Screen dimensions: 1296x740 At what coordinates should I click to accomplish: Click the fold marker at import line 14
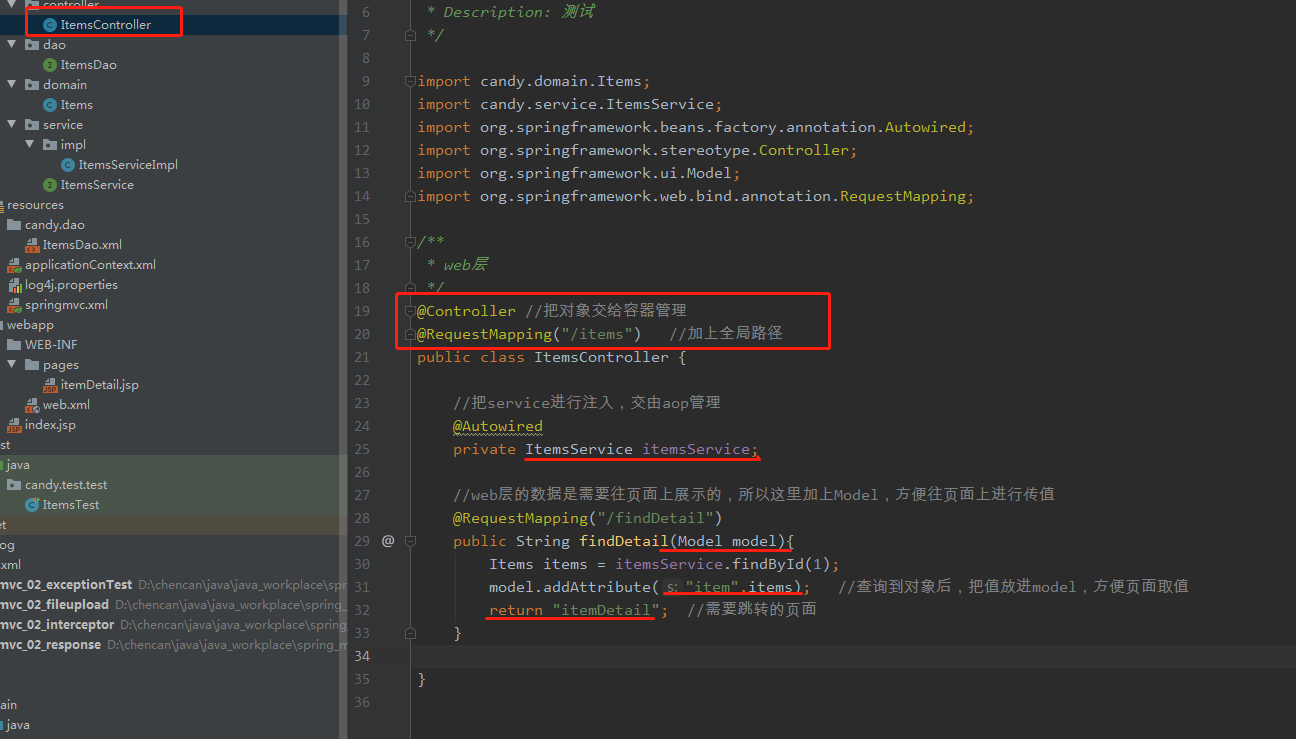pyautogui.click(x=409, y=196)
